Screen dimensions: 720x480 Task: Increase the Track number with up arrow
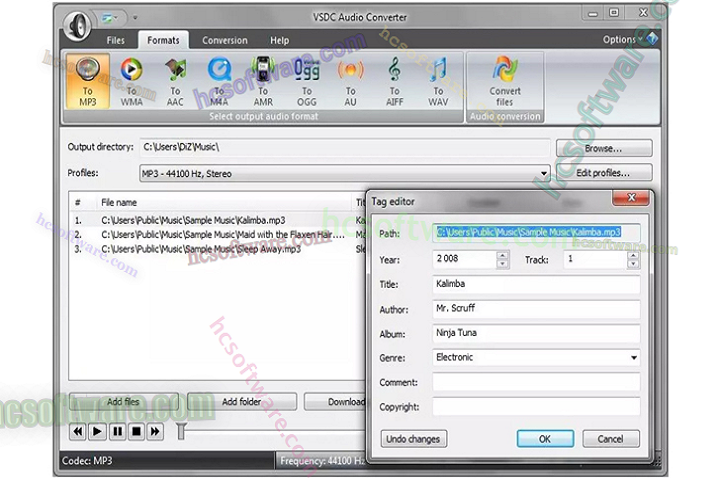[x=634, y=255]
